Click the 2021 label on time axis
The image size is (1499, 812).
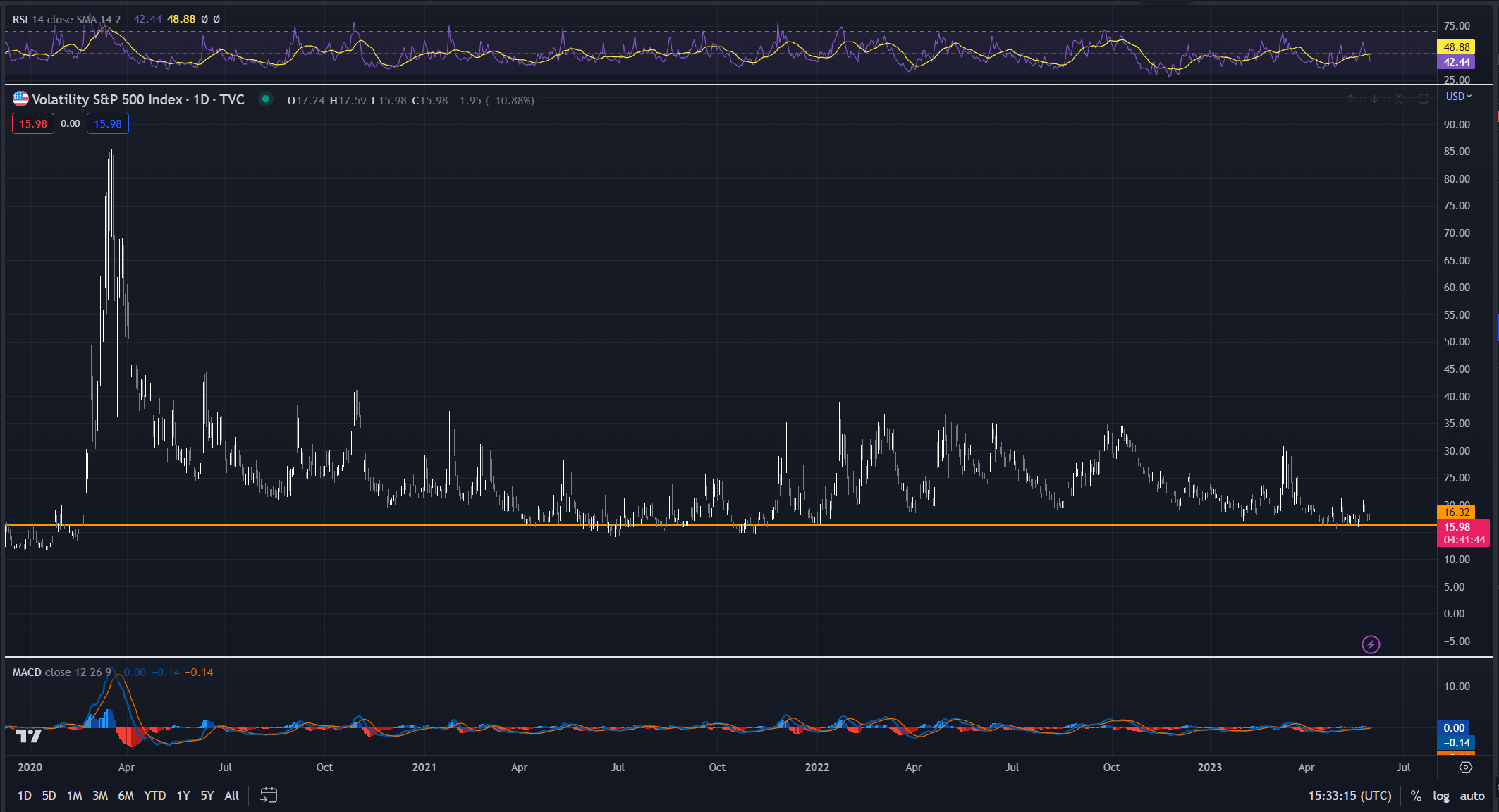tap(424, 768)
